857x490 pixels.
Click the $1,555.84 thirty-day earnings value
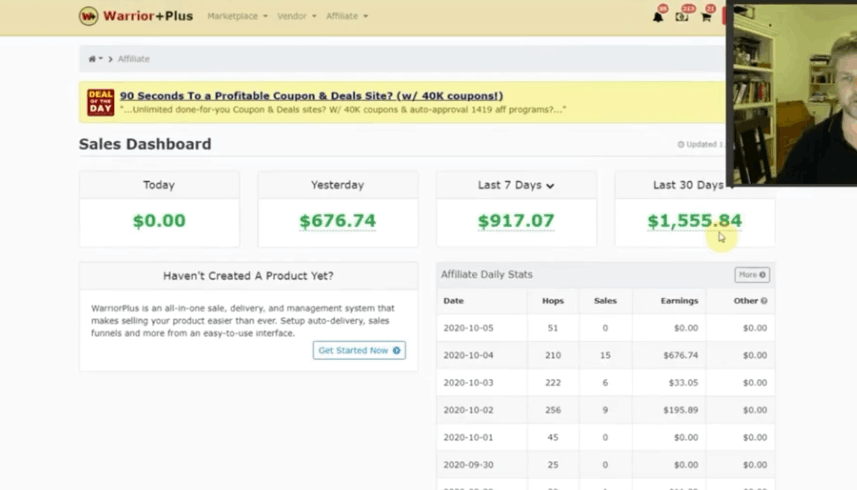pyautogui.click(x=694, y=221)
